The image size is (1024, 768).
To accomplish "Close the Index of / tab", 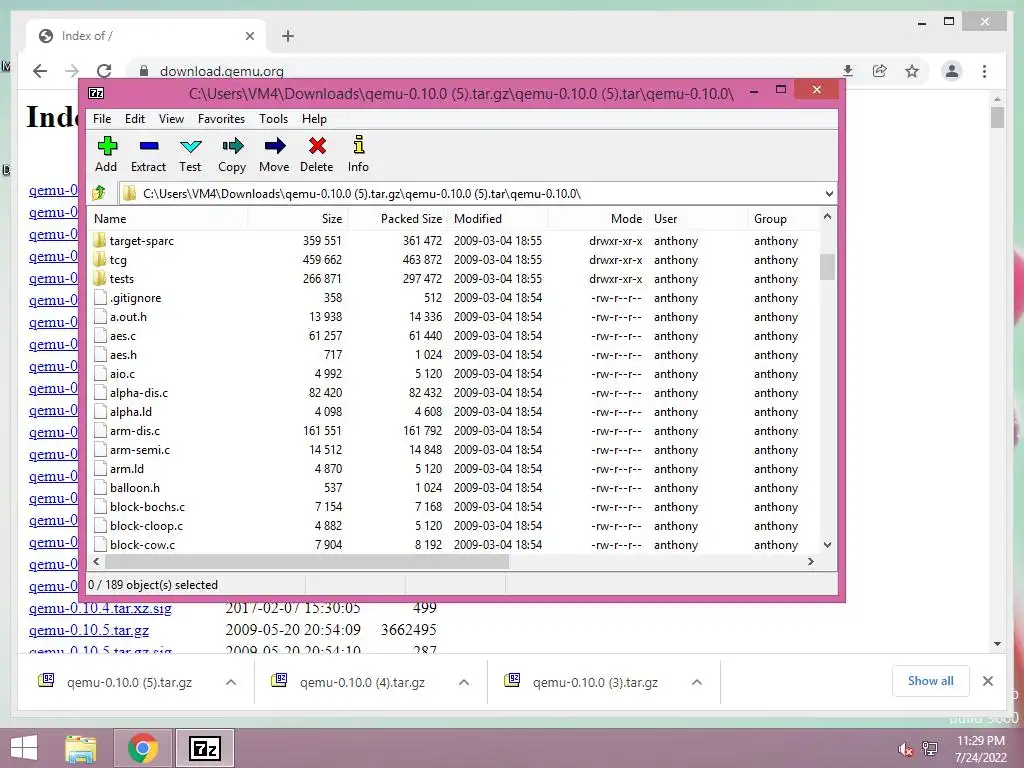I will [249, 36].
